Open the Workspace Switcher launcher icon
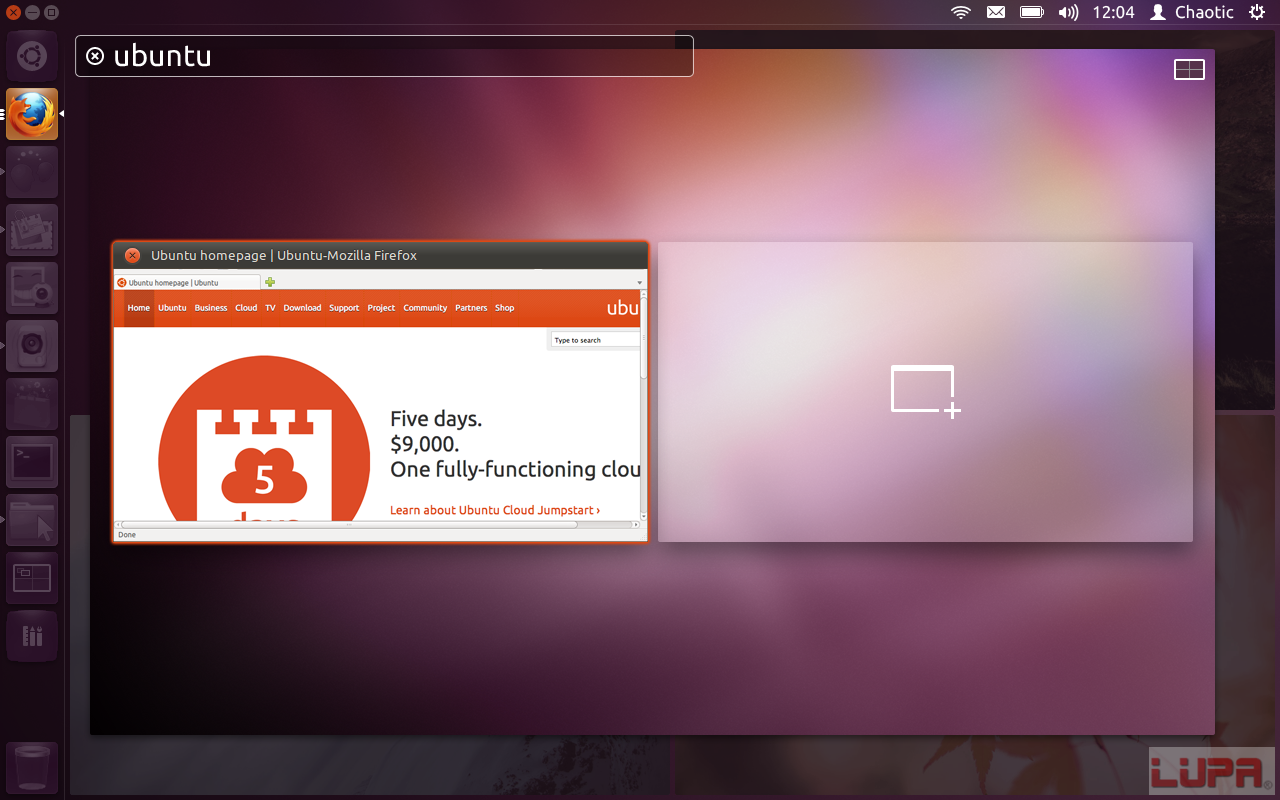The height and width of the screenshot is (800, 1280). point(32,578)
